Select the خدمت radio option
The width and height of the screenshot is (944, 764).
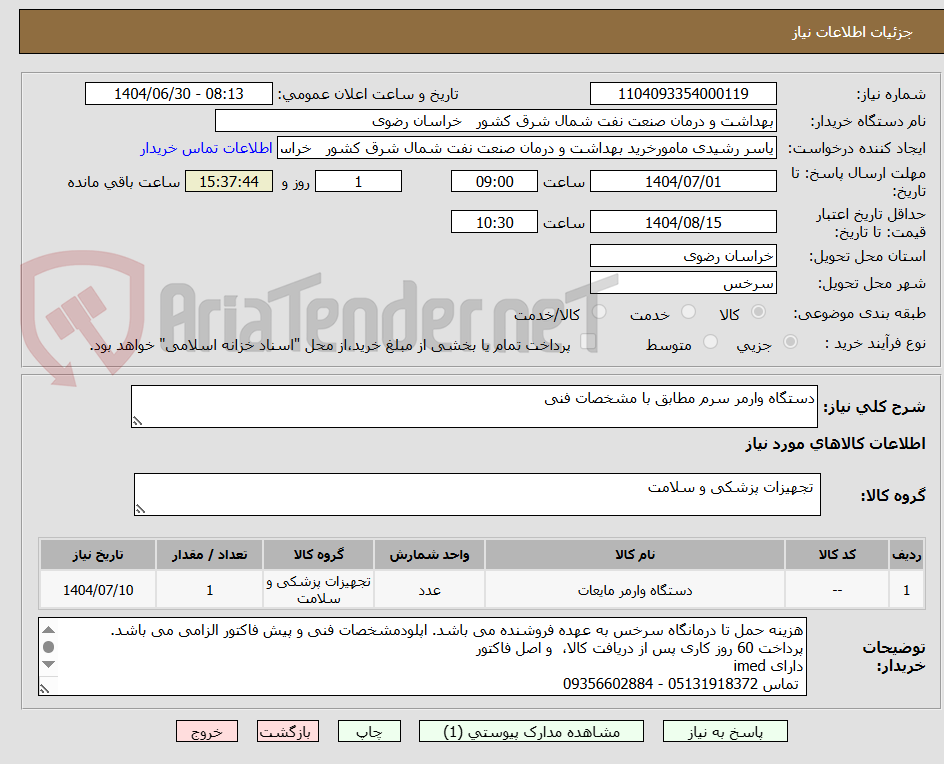(688, 312)
